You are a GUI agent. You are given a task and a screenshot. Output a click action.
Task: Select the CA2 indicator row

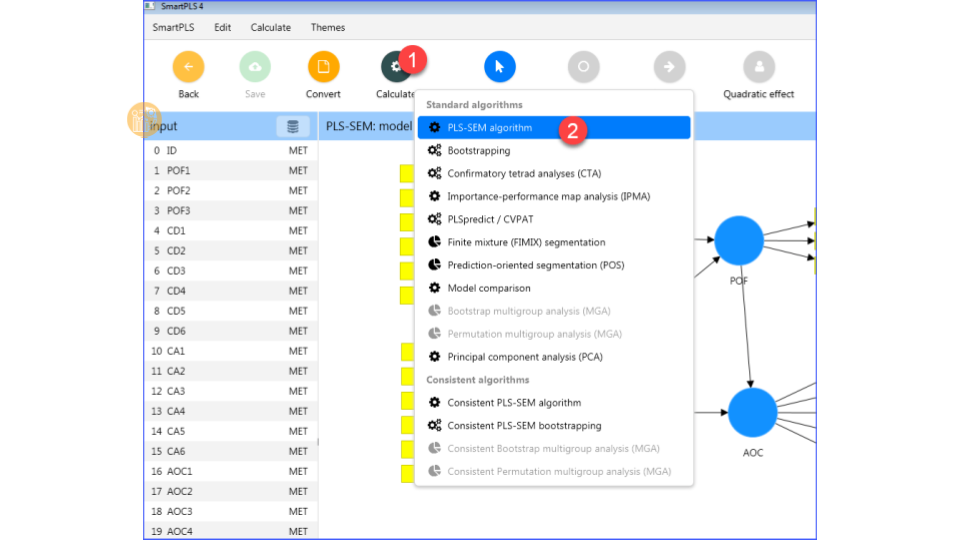click(x=231, y=371)
